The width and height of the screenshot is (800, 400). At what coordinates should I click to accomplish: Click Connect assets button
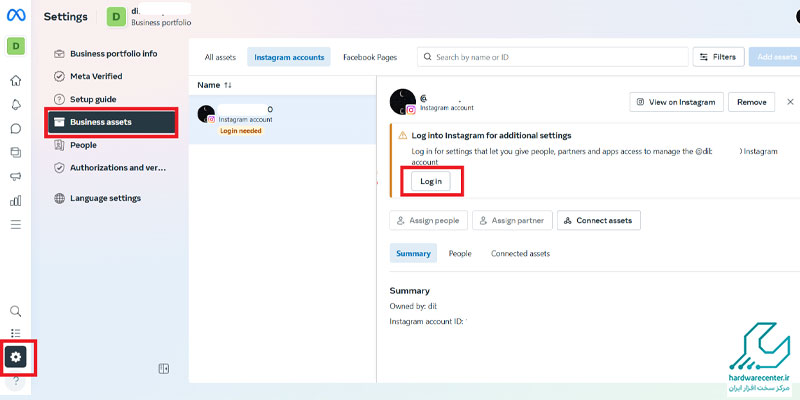click(x=599, y=220)
